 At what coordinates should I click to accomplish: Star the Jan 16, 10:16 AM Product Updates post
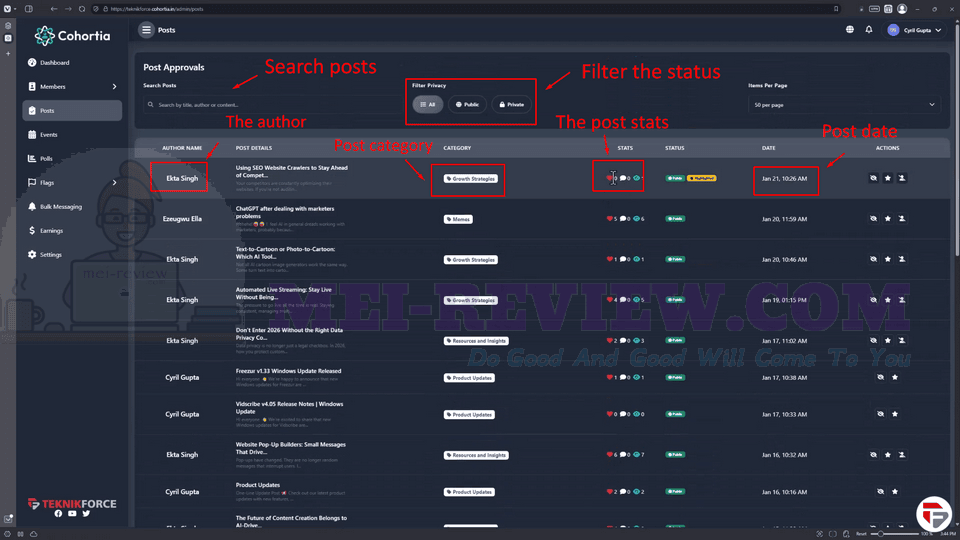pos(895,492)
